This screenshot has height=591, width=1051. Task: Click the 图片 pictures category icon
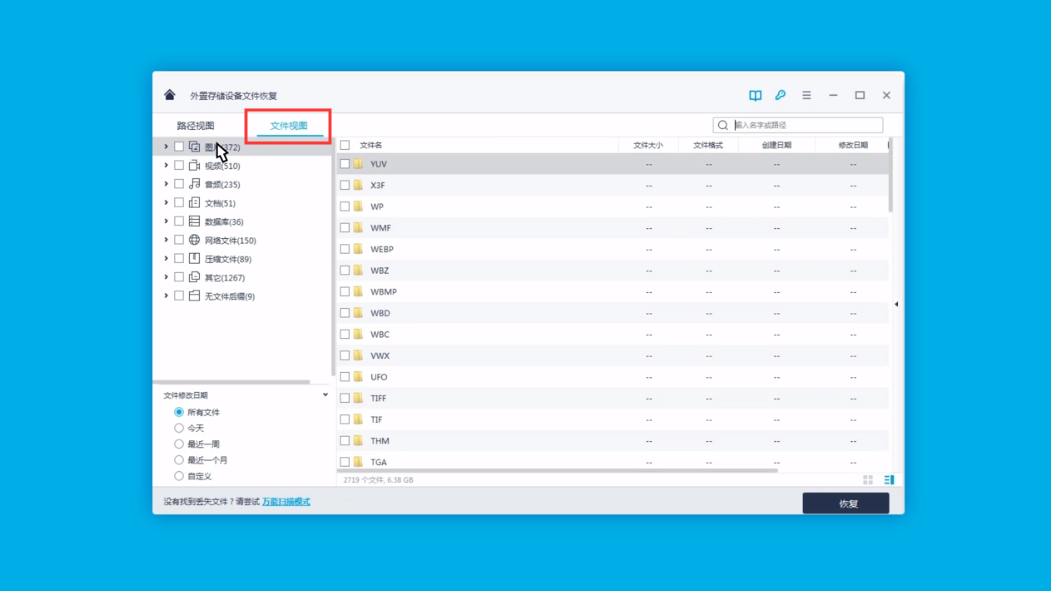click(x=194, y=147)
